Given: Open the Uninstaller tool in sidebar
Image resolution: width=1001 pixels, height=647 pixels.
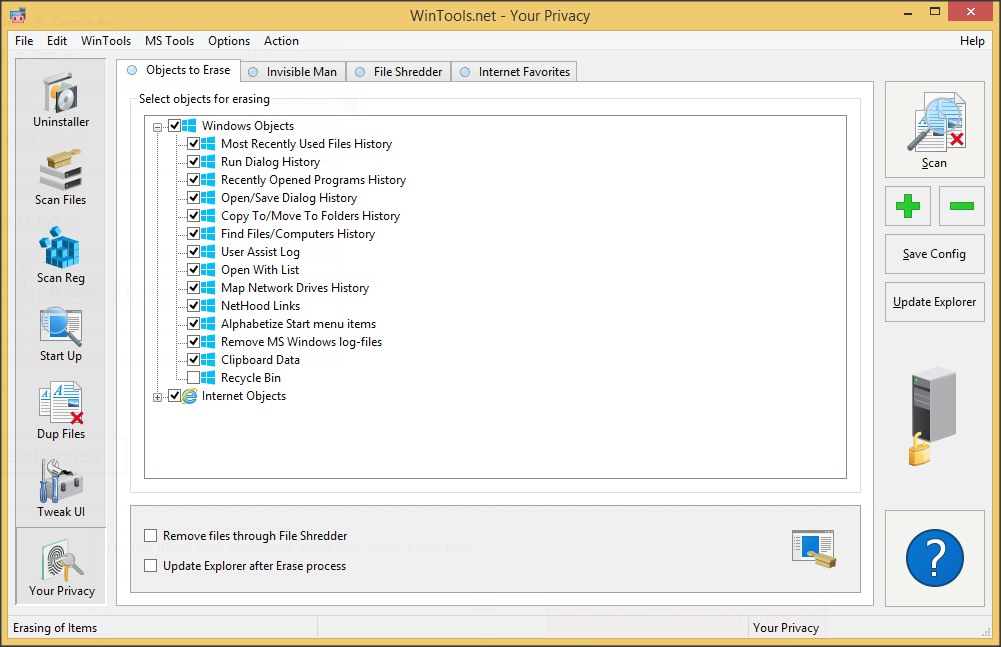Looking at the screenshot, I should coord(61,100).
